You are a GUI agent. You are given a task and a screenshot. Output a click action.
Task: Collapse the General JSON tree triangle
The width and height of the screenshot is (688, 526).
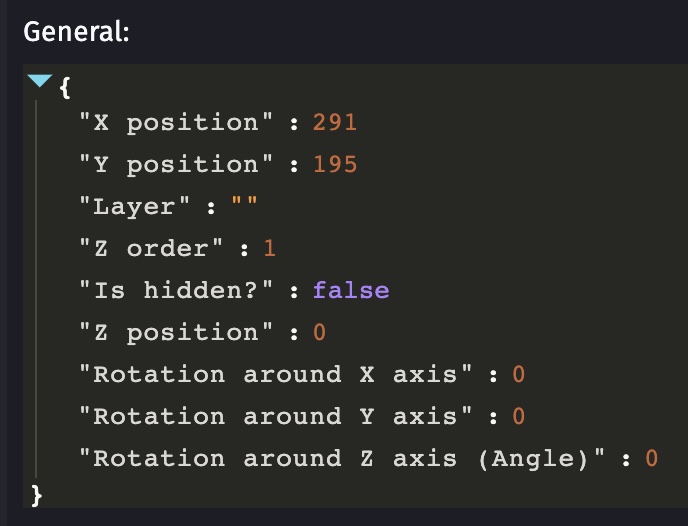[39, 81]
